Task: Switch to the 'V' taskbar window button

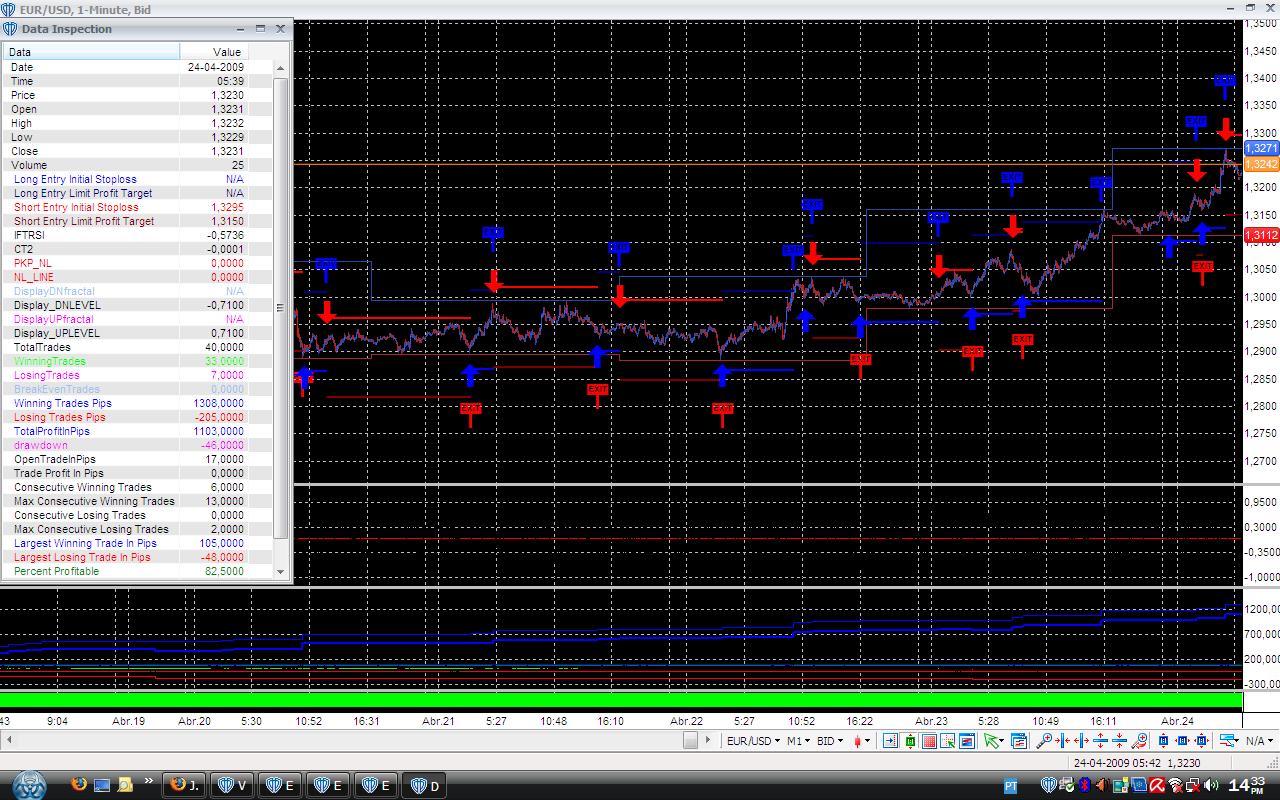Action: pyautogui.click(x=231, y=785)
